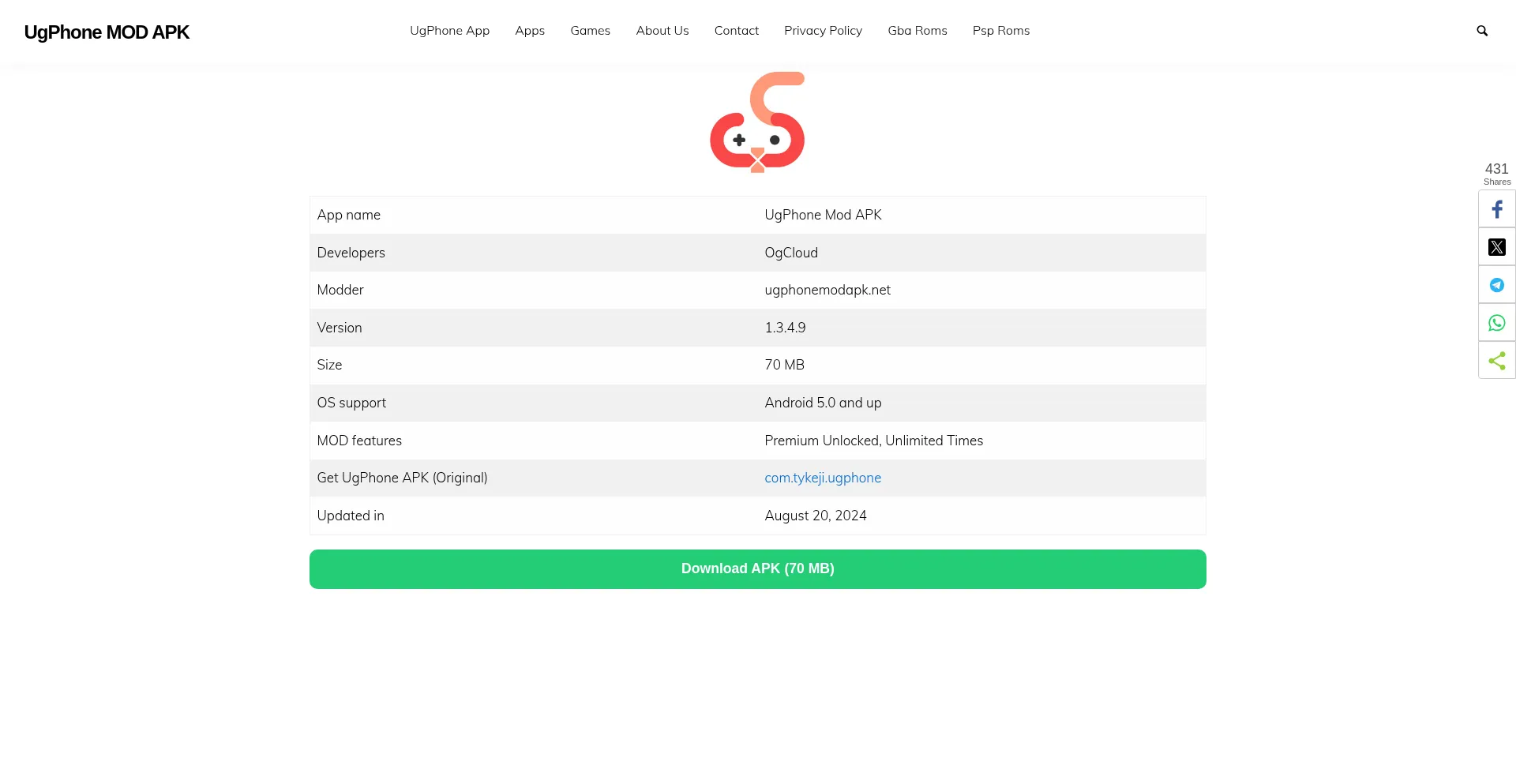Click the 431 Shares counter
Image resolution: width=1516 pixels, height=784 pixels.
[x=1497, y=174]
